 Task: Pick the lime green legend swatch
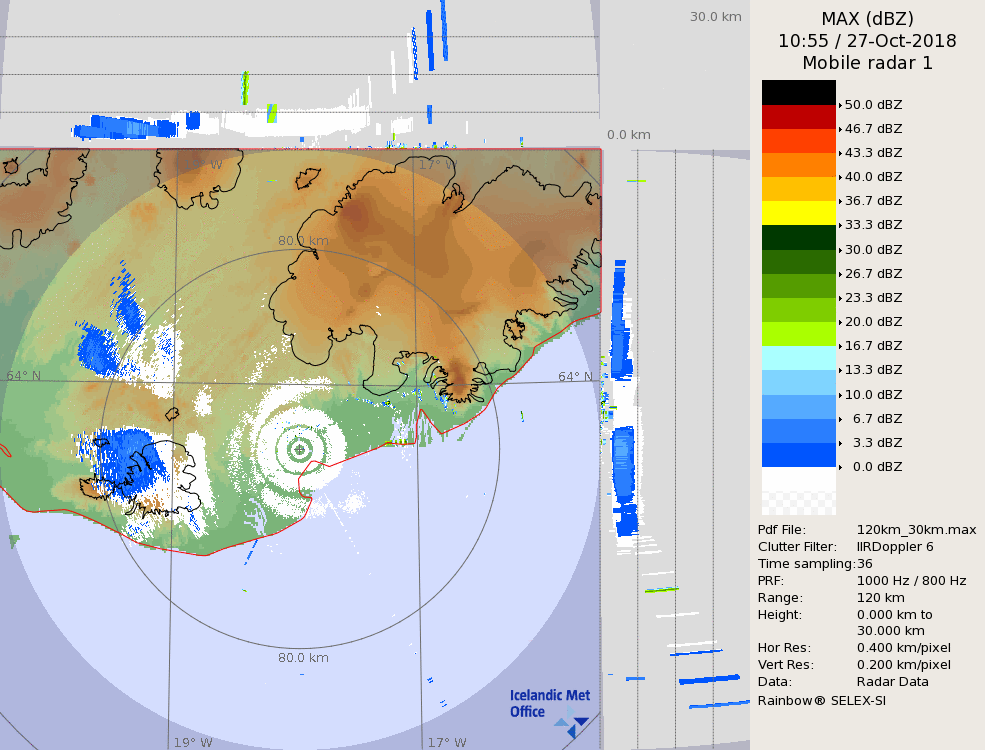[798, 334]
